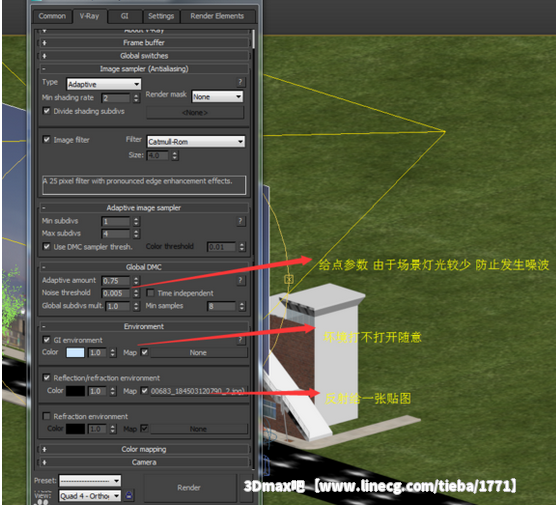Click help icon in Adaptive image sampler
The height and width of the screenshot is (505, 556).
click(x=240, y=221)
